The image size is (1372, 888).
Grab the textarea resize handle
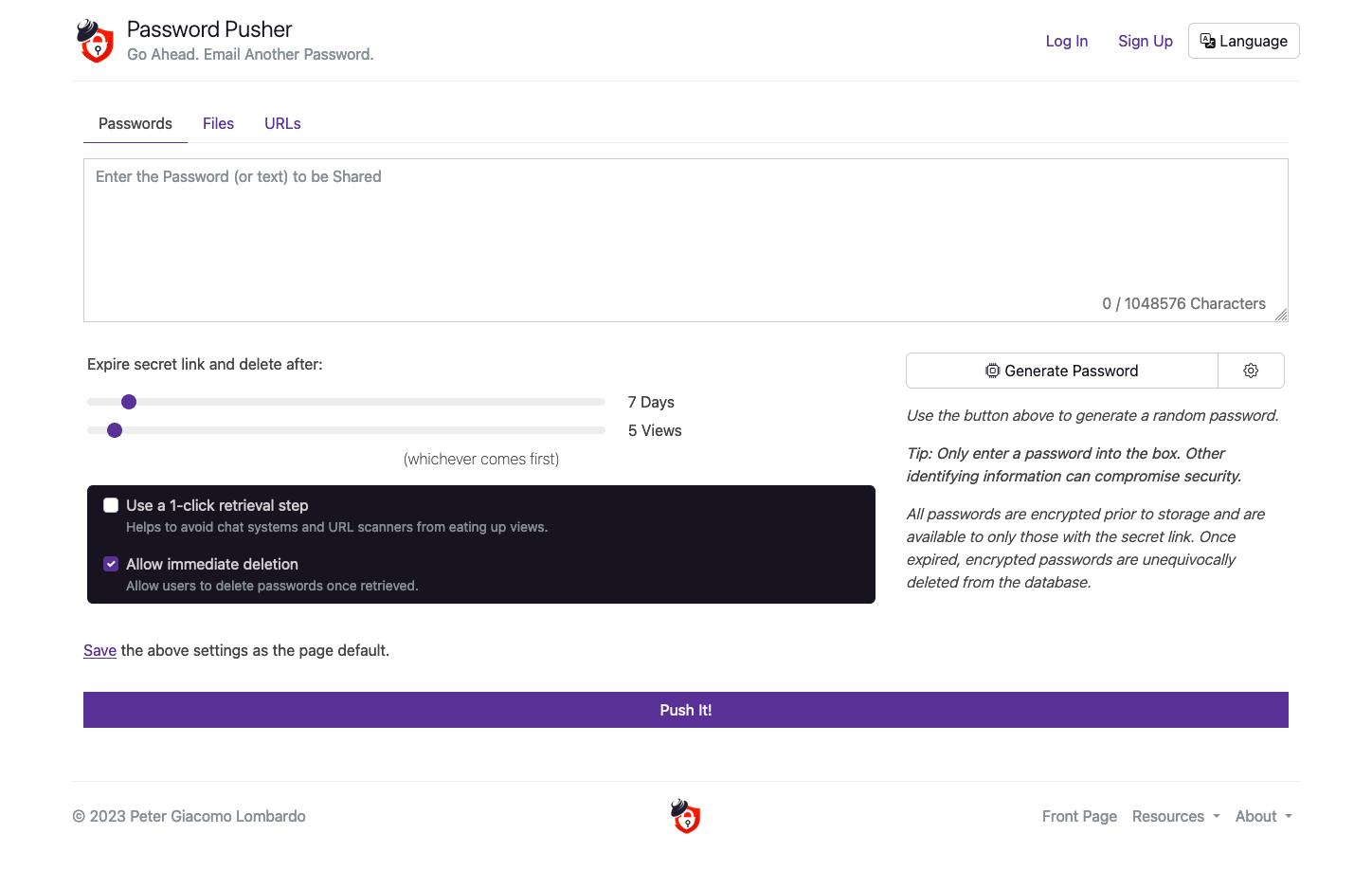pos(1281,315)
